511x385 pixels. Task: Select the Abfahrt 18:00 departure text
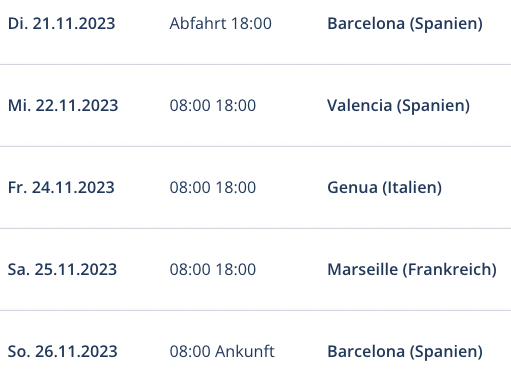click(x=220, y=24)
